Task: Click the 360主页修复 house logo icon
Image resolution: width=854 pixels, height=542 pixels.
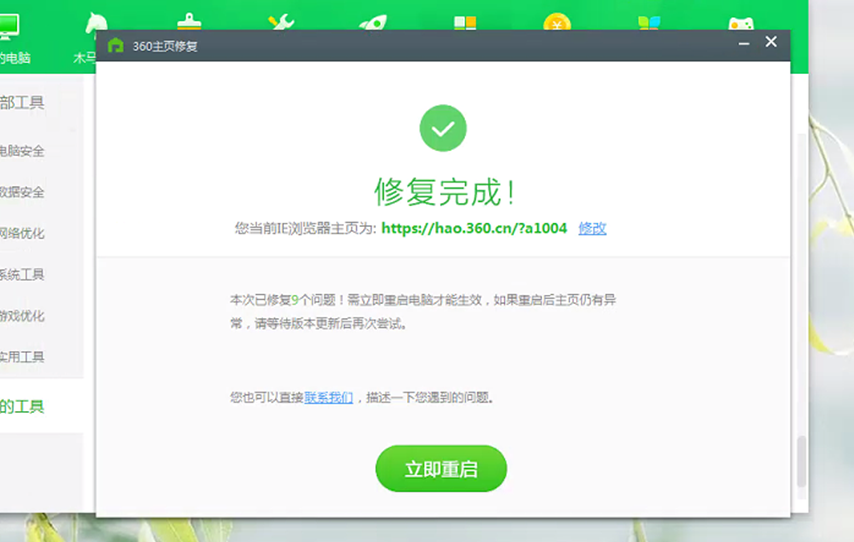Action: [115, 45]
